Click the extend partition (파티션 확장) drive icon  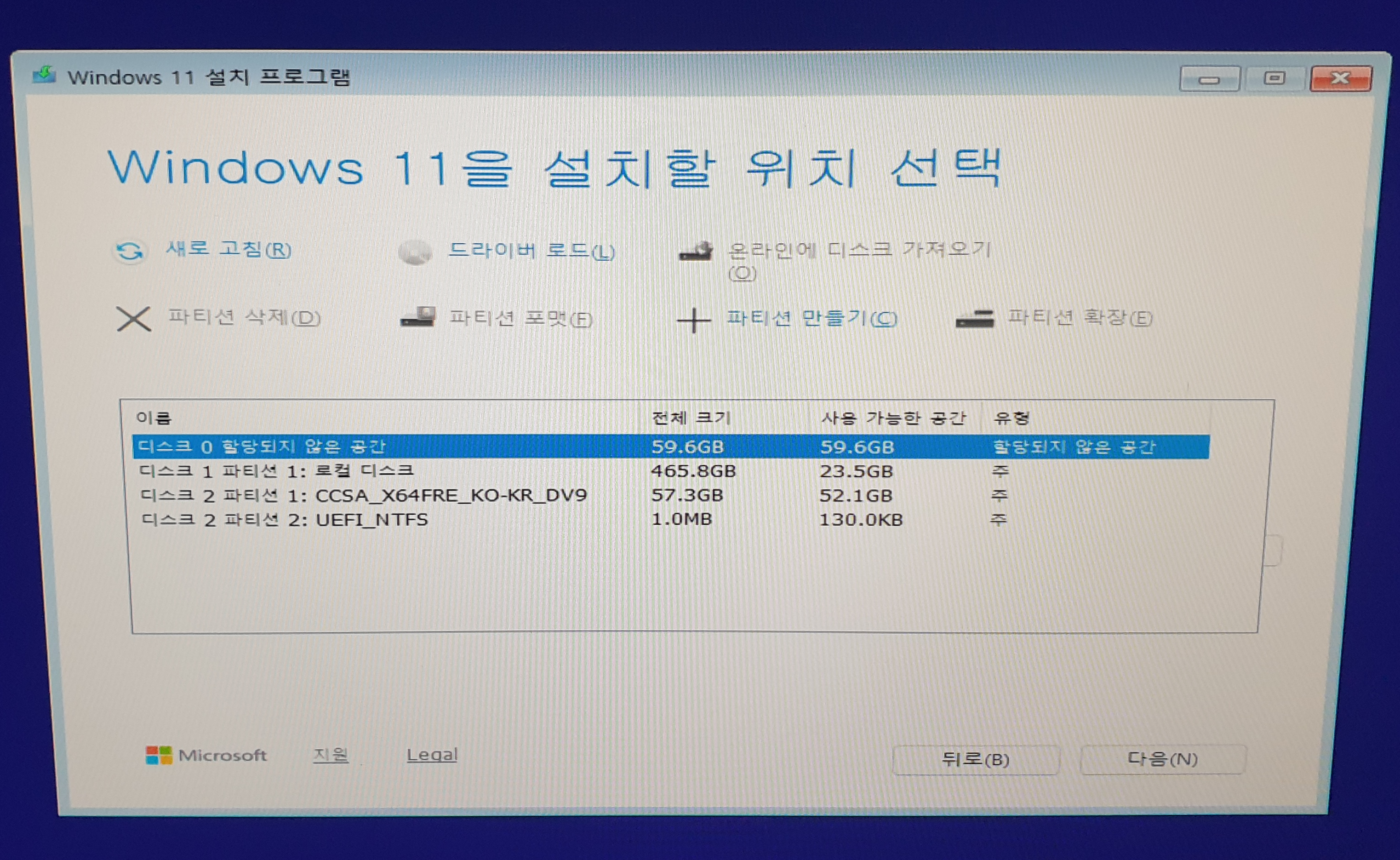pos(975,319)
